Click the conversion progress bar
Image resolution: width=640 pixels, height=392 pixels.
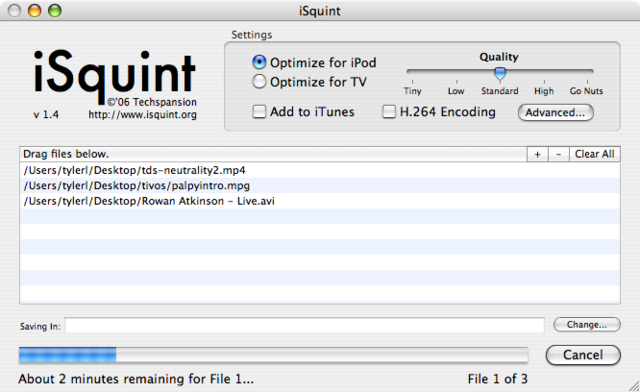[273, 355]
